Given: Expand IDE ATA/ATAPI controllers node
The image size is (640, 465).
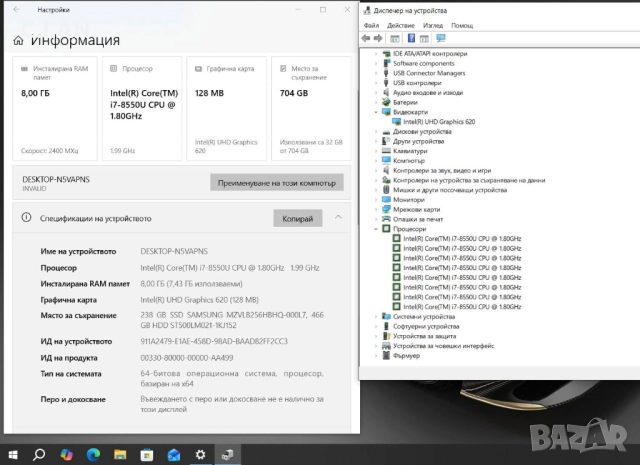Looking at the screenshot, I should [x=376, y=53].
